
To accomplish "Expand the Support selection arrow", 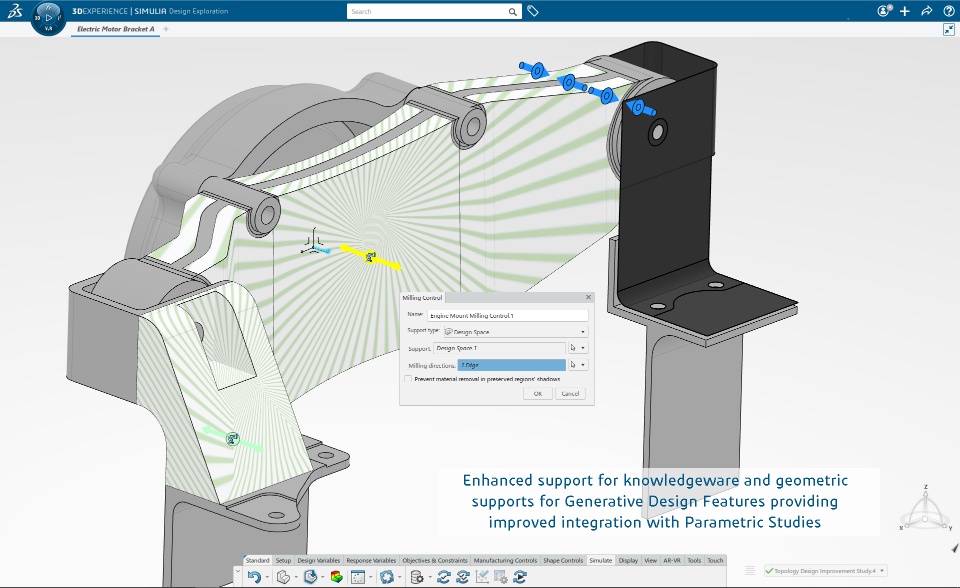I will click(x=583, y=348).
